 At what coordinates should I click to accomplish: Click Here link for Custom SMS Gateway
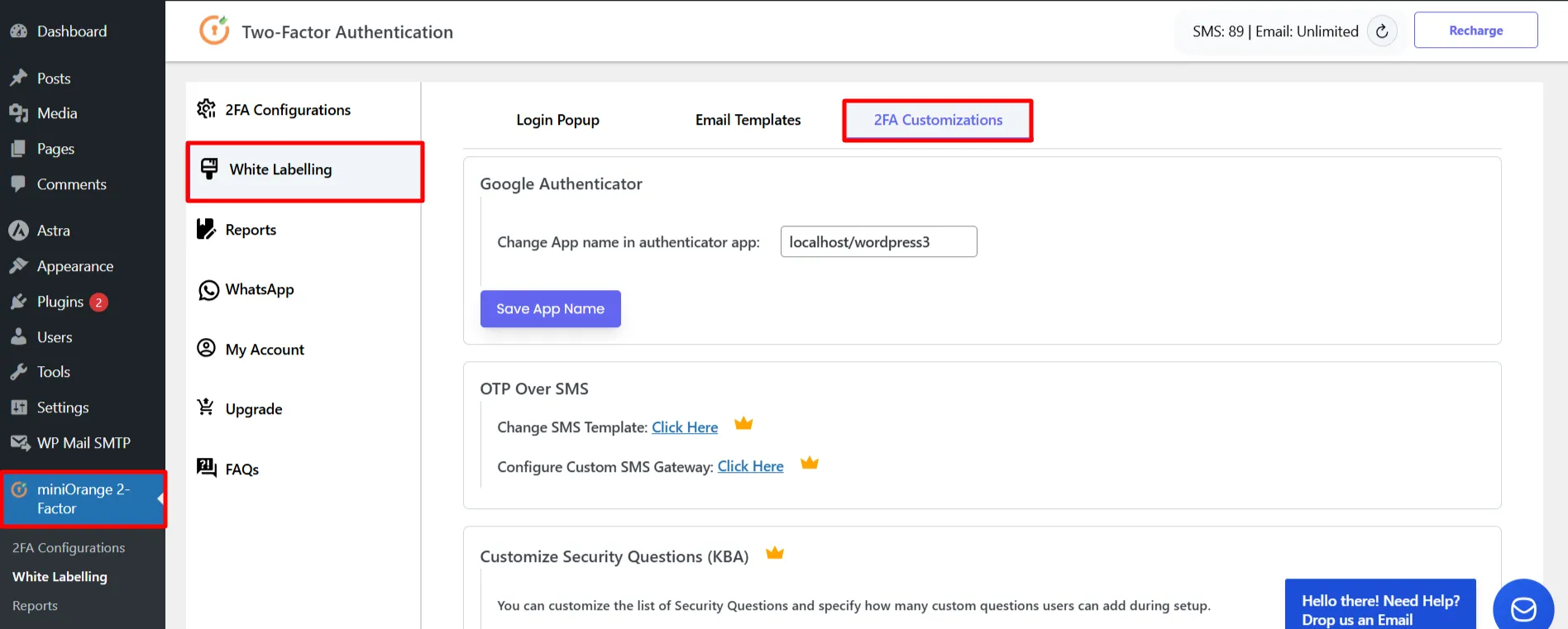(750, 466)
